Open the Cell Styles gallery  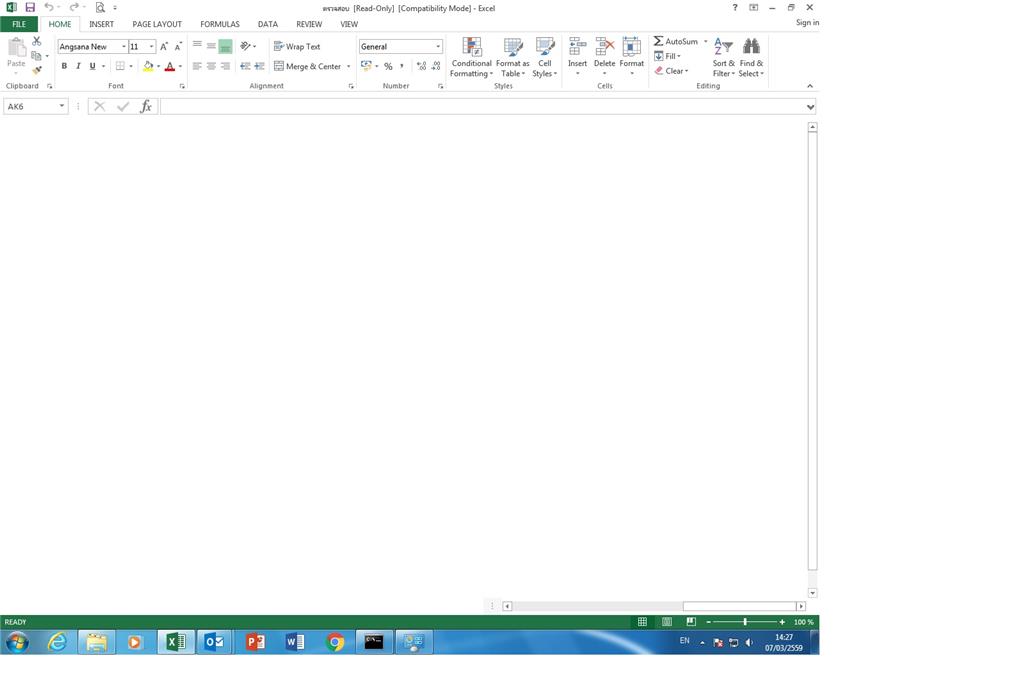pyautogui.click(x=545, y=57)
